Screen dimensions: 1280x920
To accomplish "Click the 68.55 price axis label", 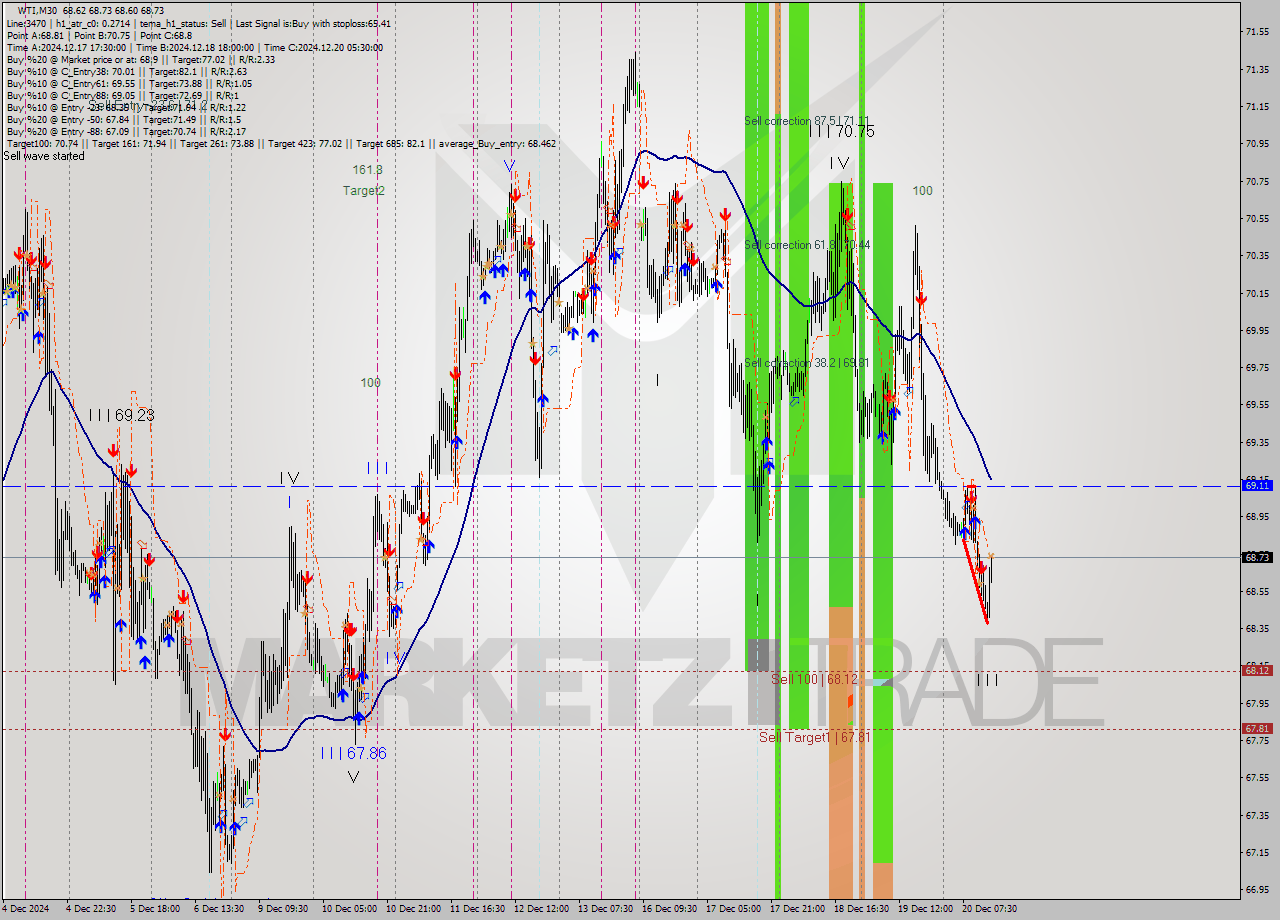I will pos(1257,591).
